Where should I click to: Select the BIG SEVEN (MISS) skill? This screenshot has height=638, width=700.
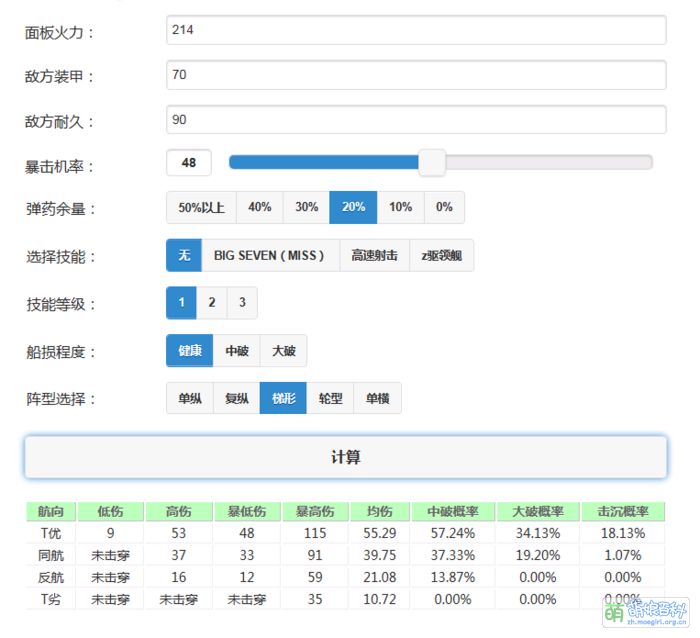(270, 255)
